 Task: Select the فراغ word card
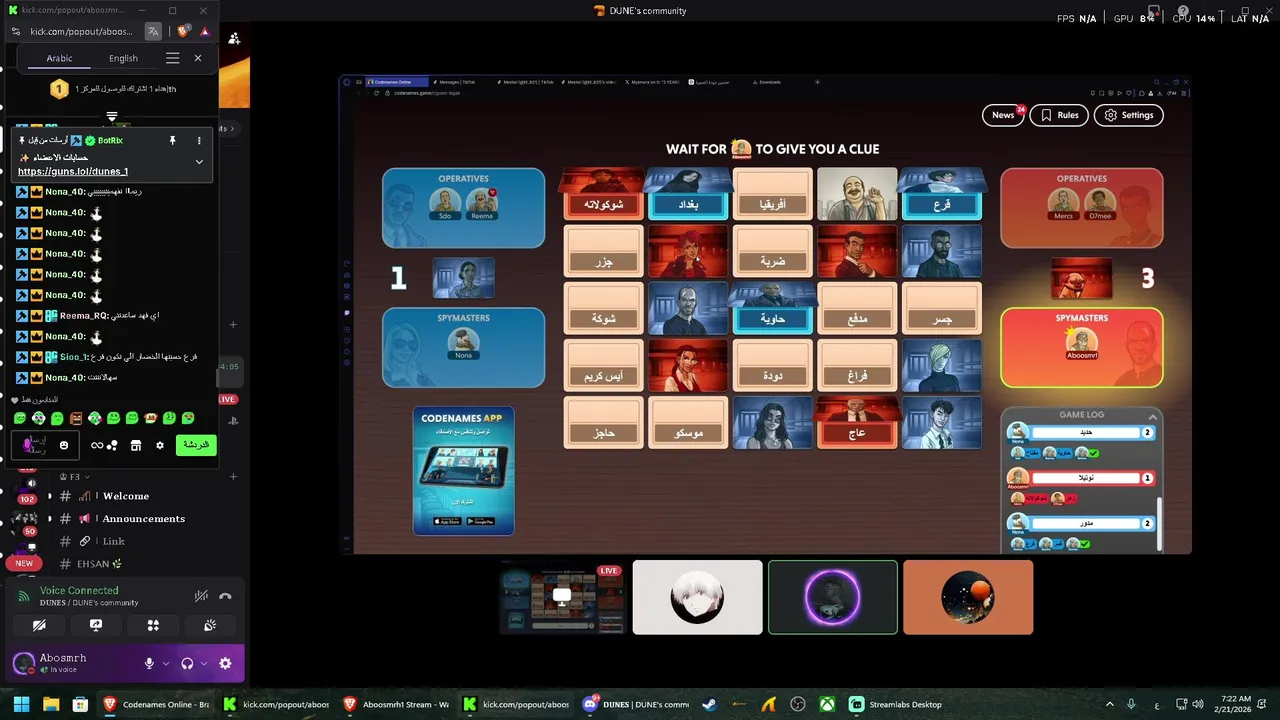[x=857, y=367]
